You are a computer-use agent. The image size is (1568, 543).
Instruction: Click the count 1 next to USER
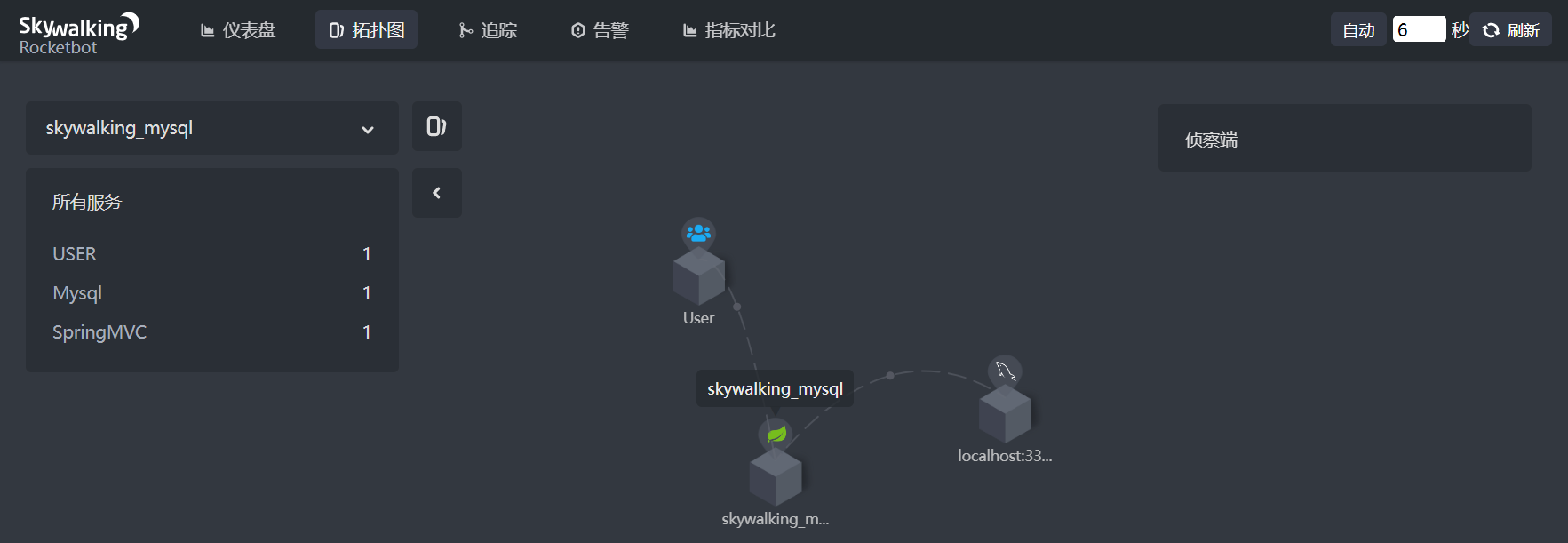(x=367, y=254)
